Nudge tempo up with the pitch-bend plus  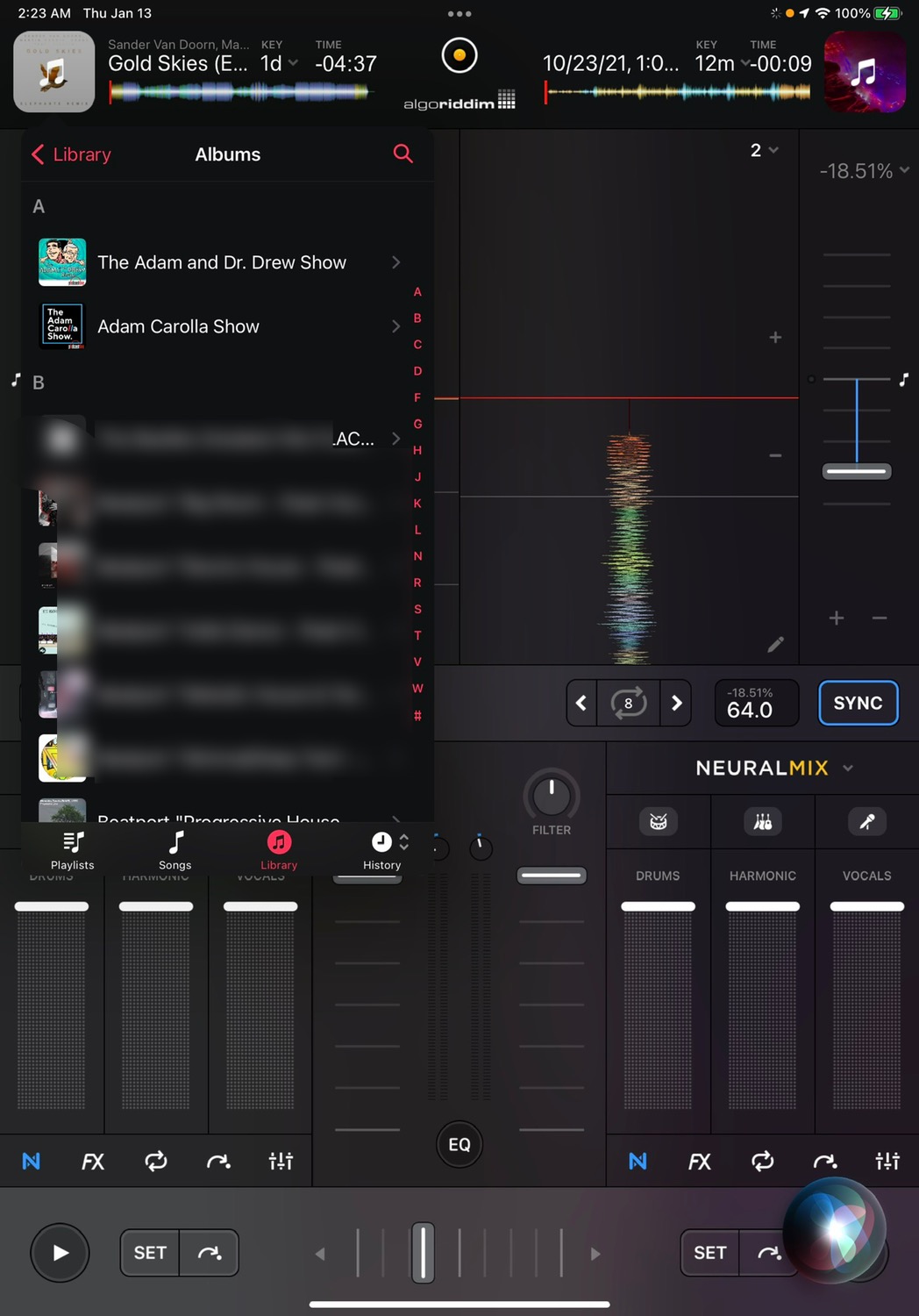point(837,619)
